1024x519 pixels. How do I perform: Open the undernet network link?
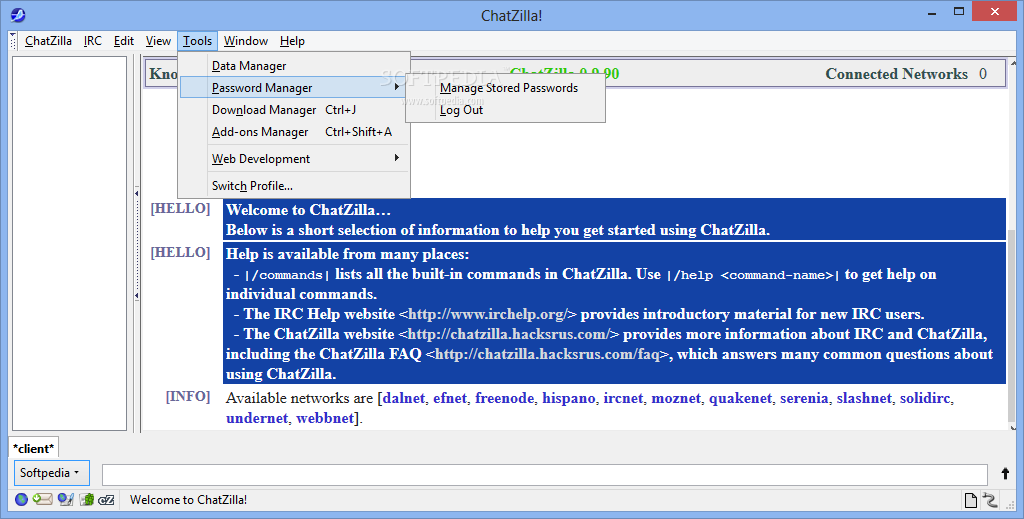(257, 418)
